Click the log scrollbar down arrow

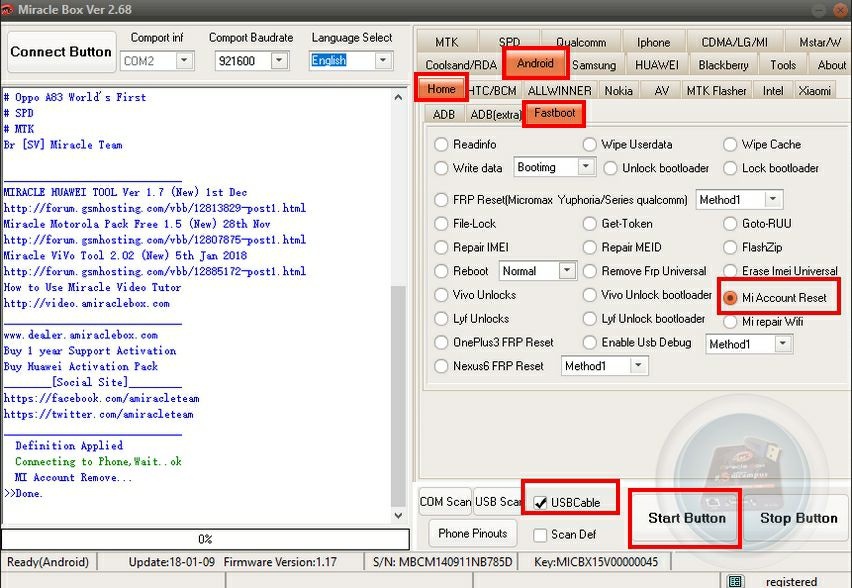[x=398, y=516]
